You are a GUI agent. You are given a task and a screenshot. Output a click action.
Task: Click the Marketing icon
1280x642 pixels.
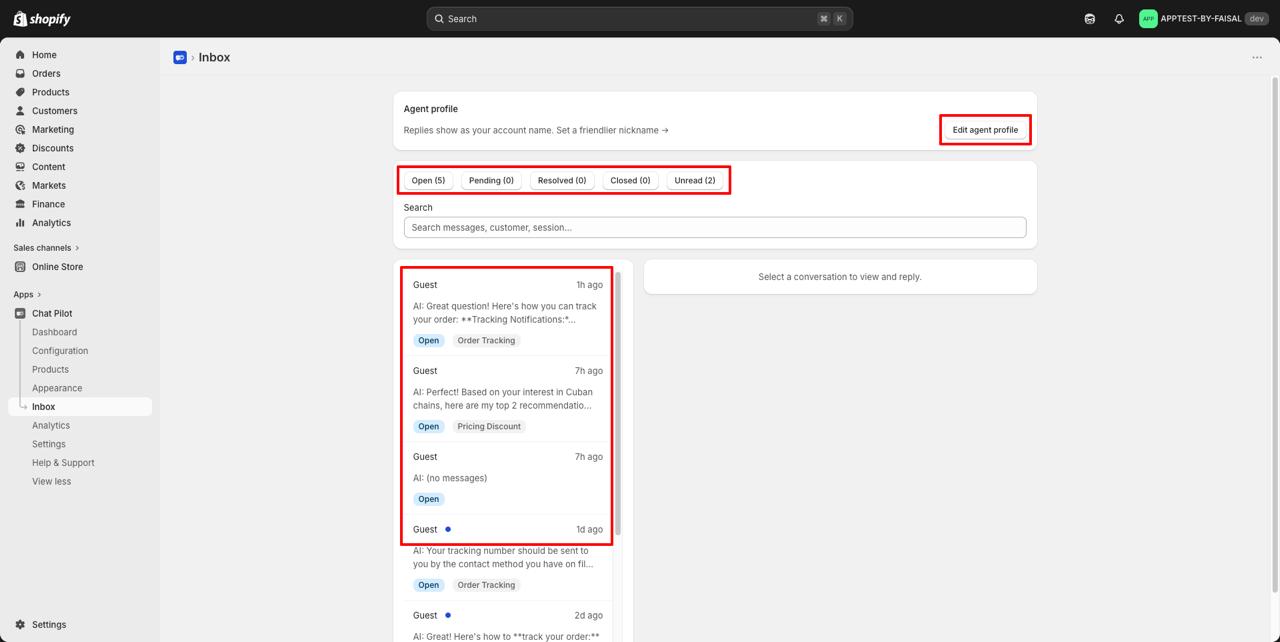click(20, 129)
